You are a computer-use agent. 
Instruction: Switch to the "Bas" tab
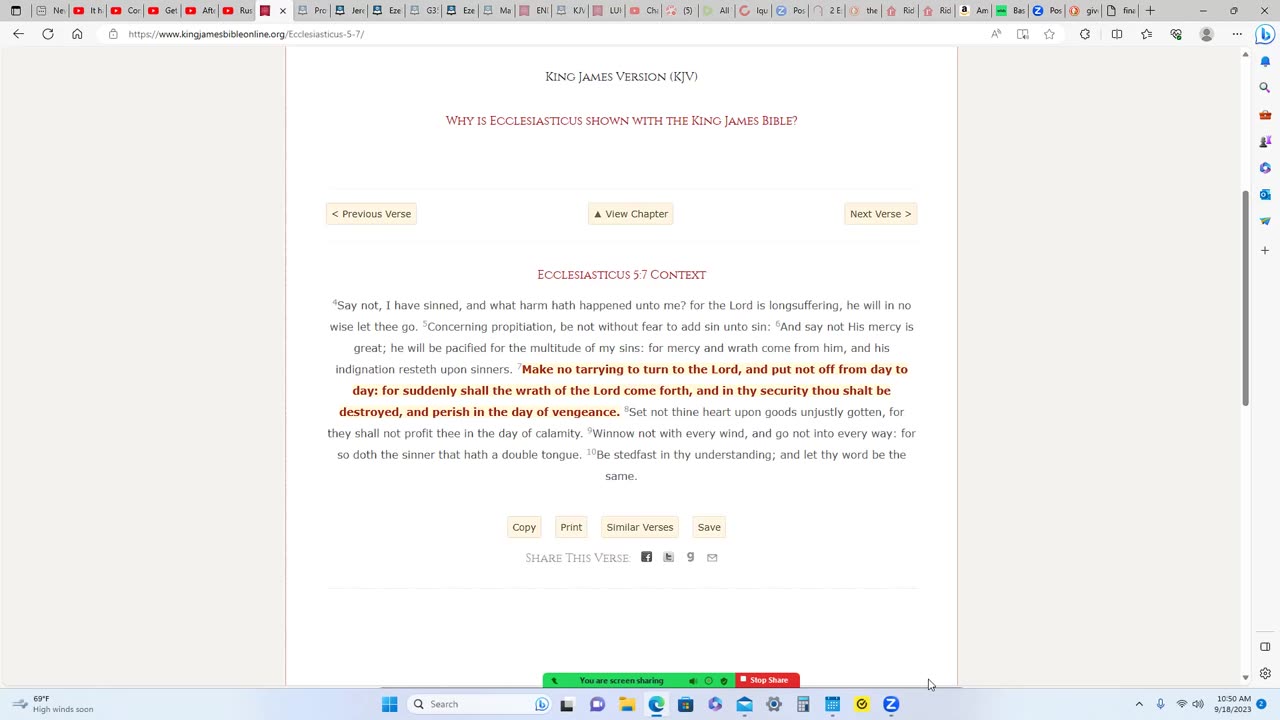click(1010, 11)
